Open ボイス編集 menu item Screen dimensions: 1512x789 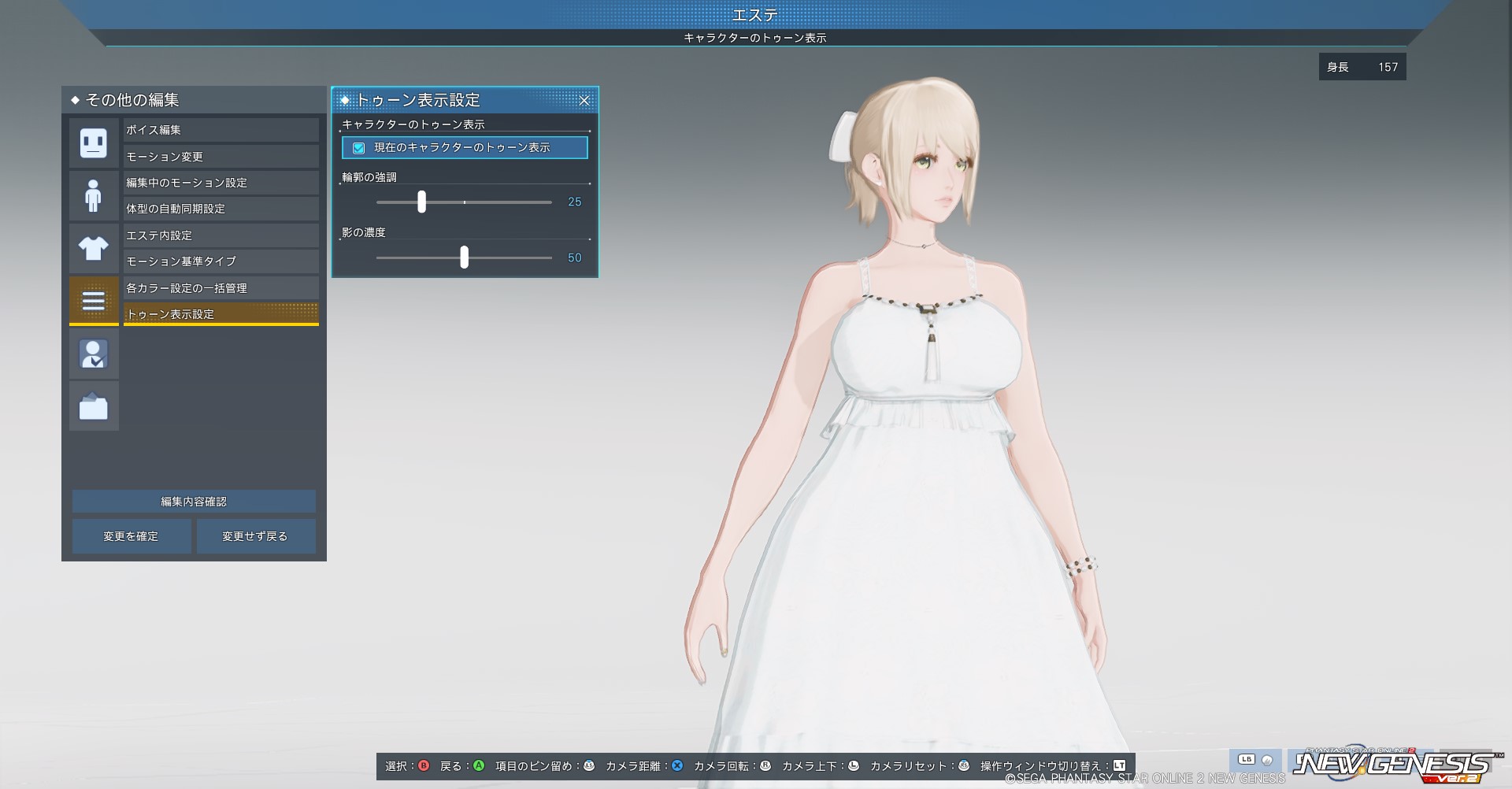(221, 130)
